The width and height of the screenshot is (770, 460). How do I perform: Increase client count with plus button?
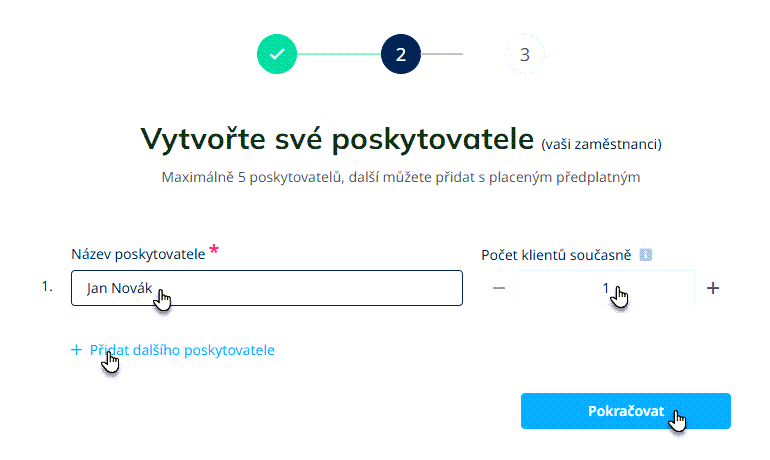pyautogui.click(x=713, y=288)
